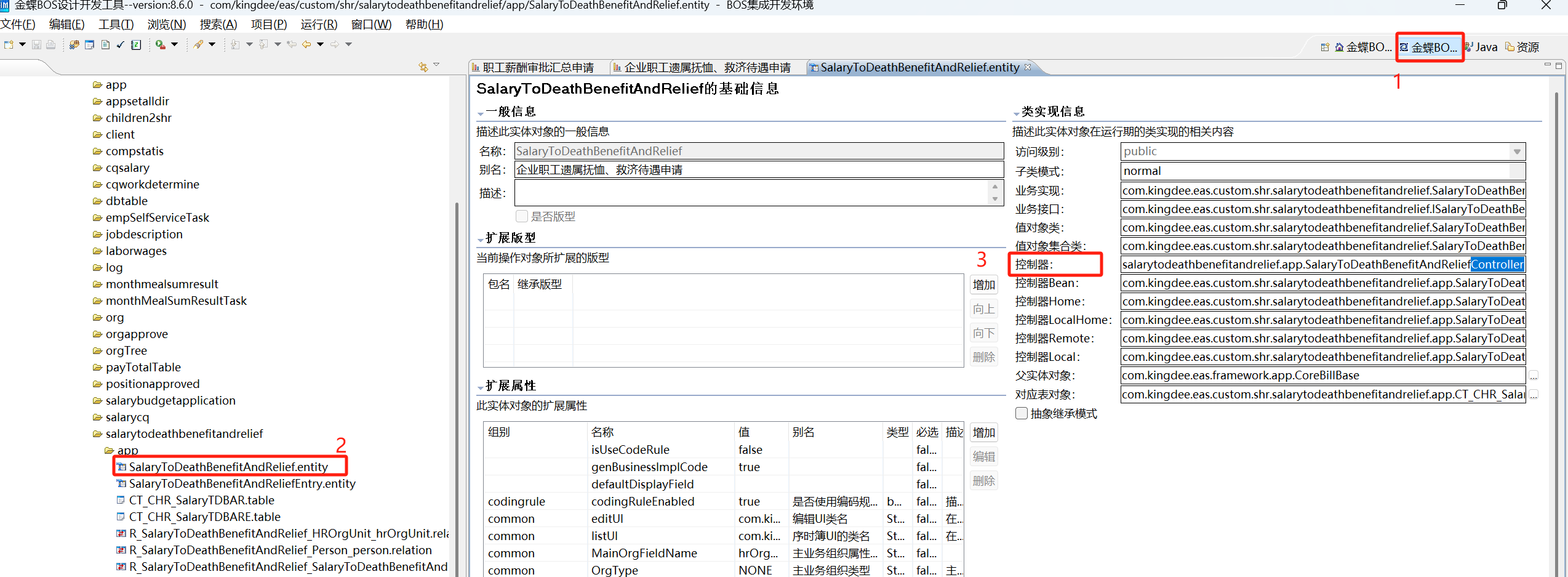Open the navigator view menu triangle
Screen dimensions: 1568x577
[x=436, y=65]
